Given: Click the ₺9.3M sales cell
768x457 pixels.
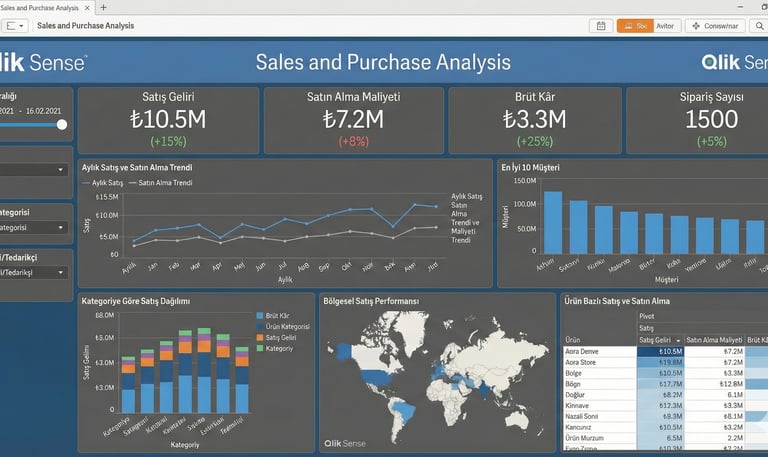Looking at the screenshot, I should point(661,416).
